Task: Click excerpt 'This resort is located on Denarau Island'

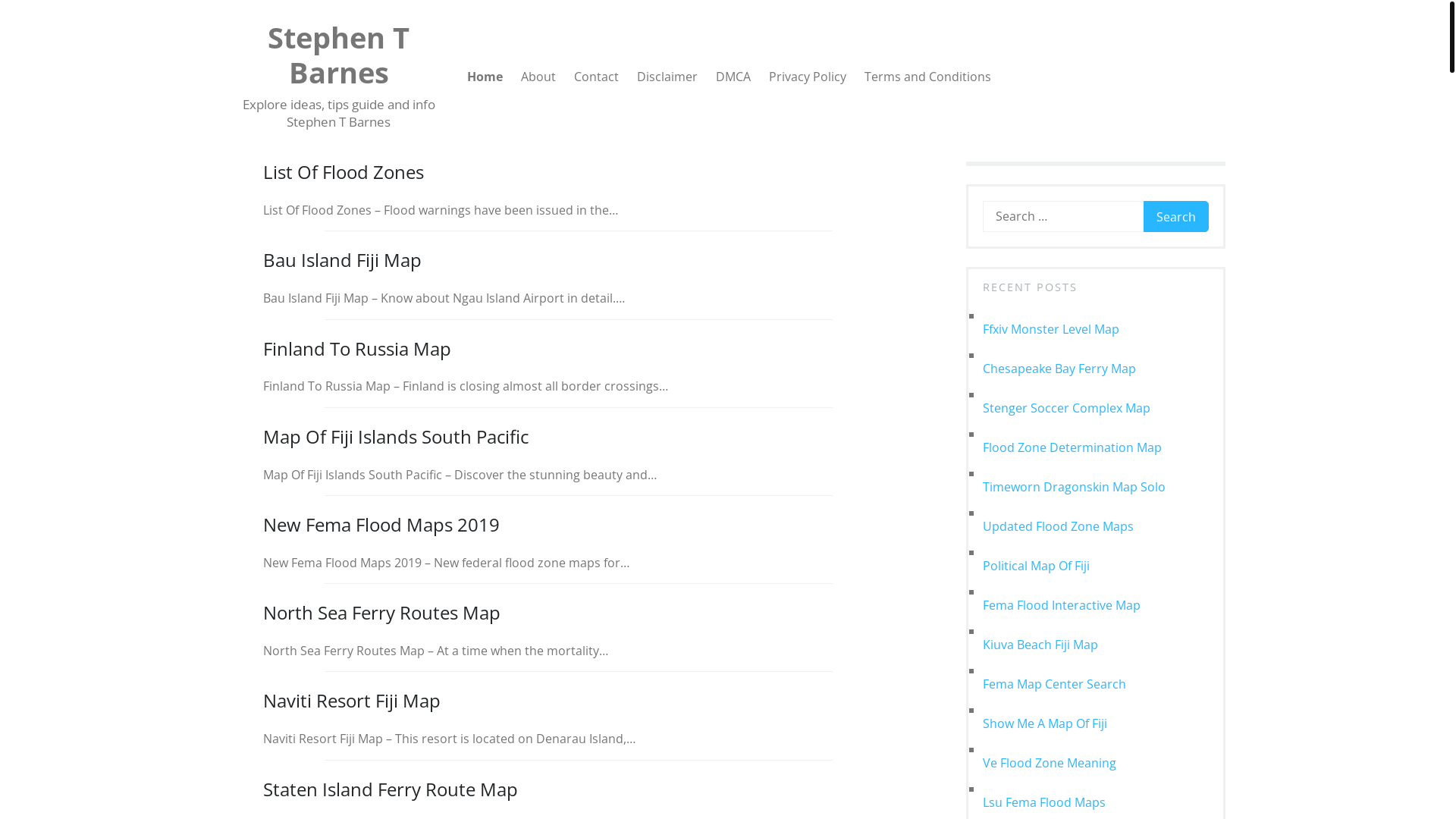Action: coord(509,739)
